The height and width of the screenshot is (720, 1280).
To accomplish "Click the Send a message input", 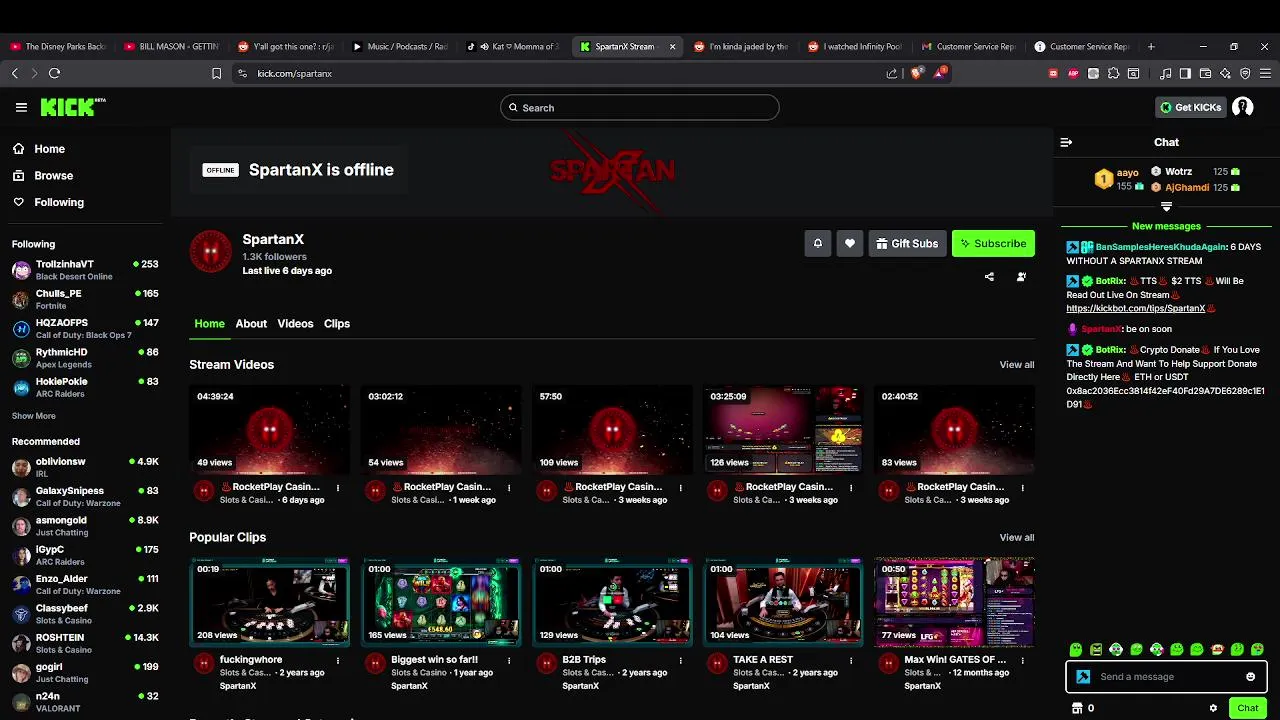I will point(1166,677).
